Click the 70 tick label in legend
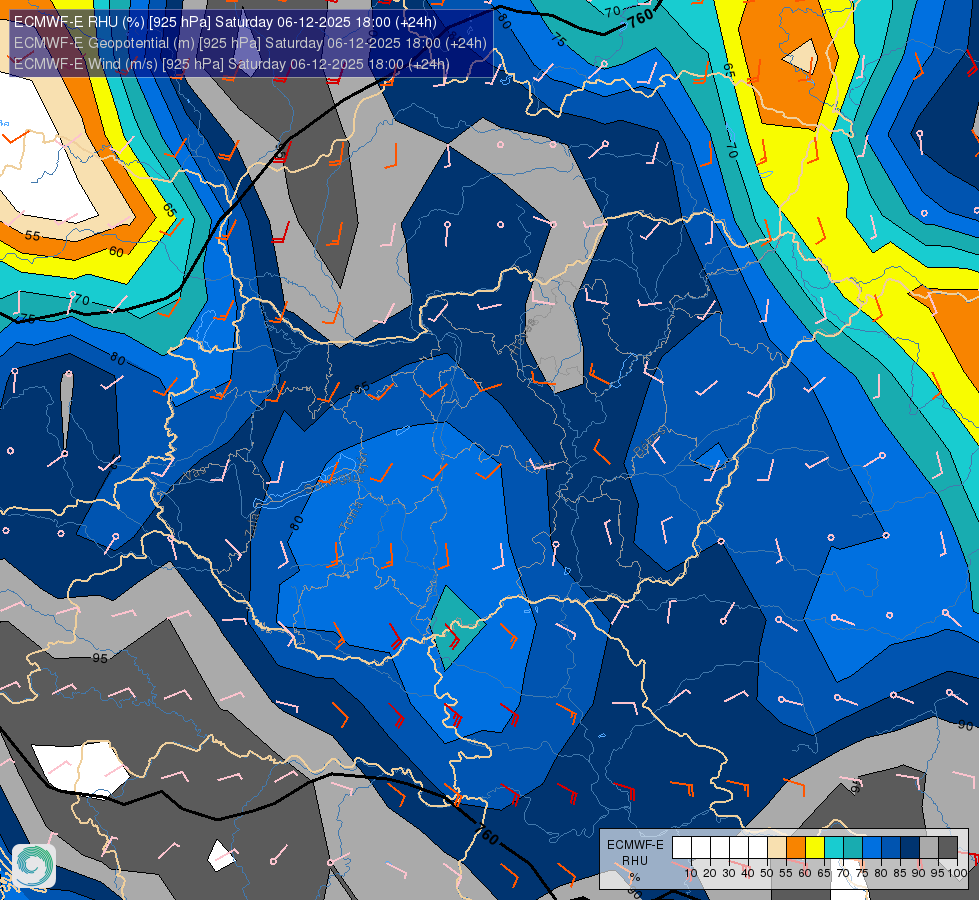This screenshot has width=979, height=900. [844, 873]
